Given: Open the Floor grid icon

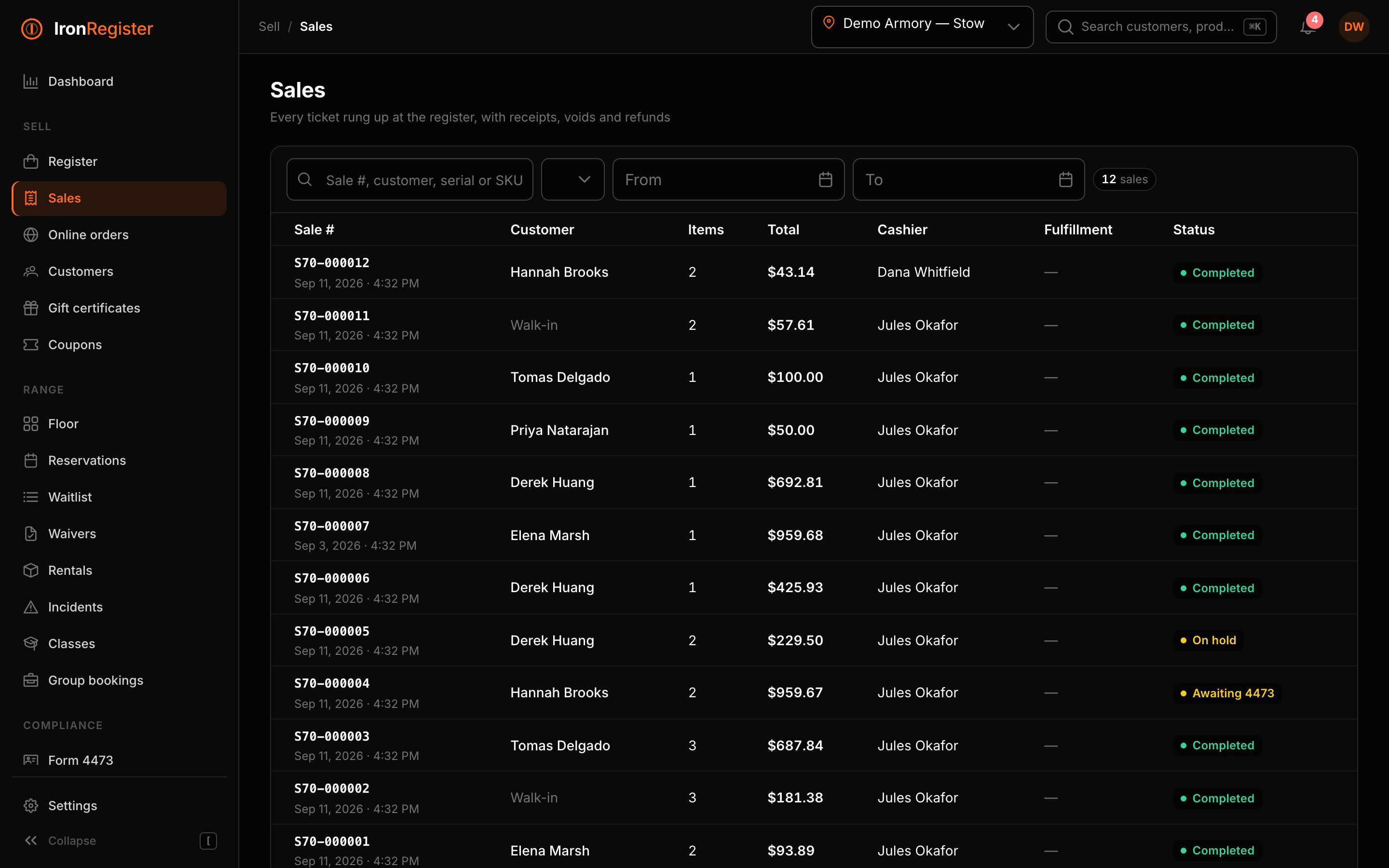Looking at the screenshot, I should tap(31, 424).
